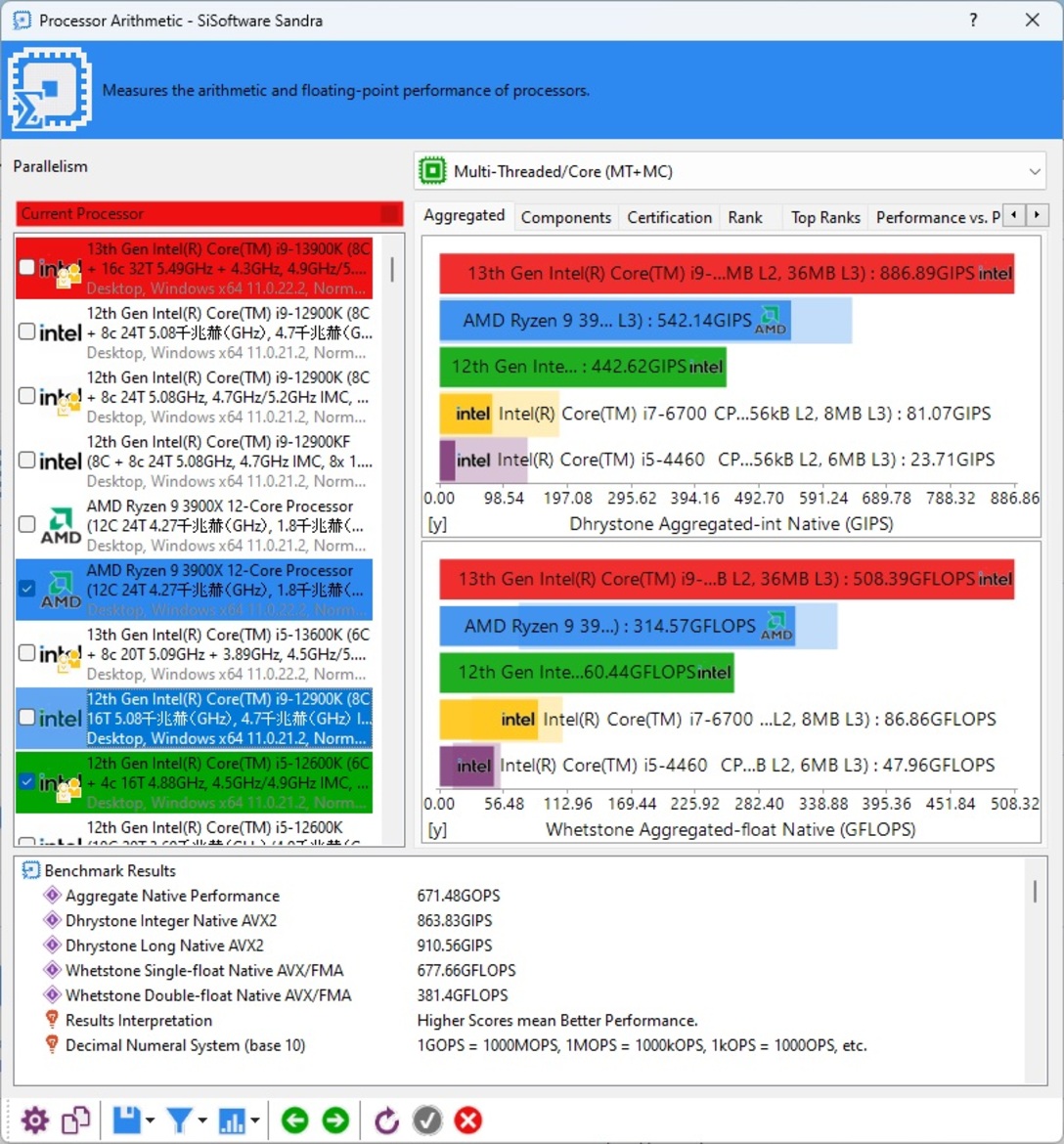Open the chart icon dropdown arrow

pos(254,1120)
